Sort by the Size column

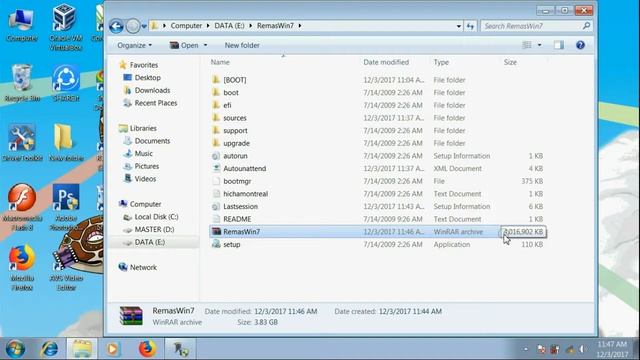point(510,62)
